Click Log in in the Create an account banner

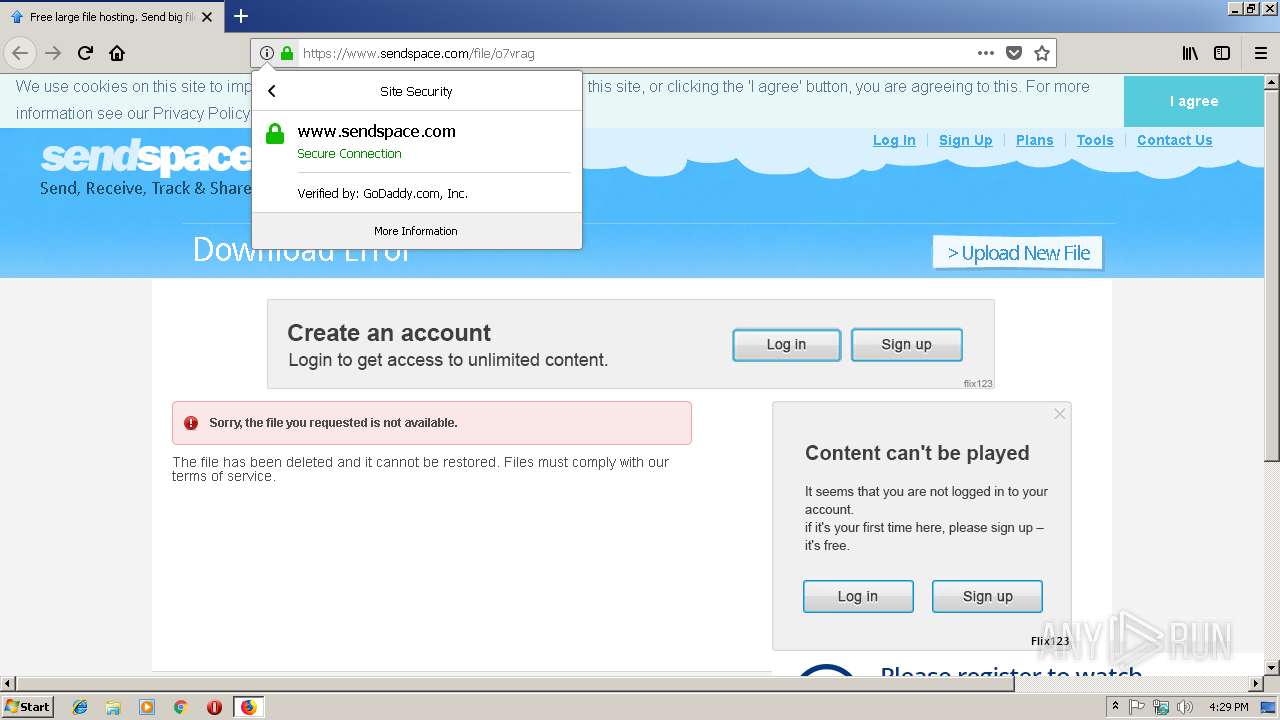point(786,344)
